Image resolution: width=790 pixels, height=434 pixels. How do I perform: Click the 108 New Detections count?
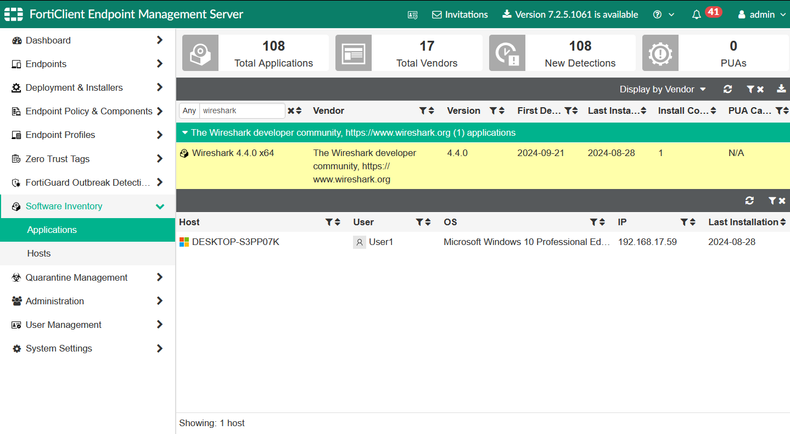(x=580, y=46)
